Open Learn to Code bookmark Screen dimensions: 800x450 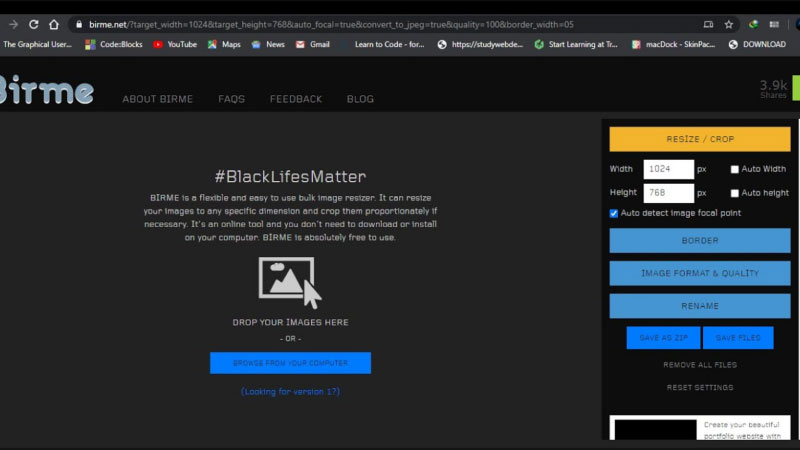tap(389, 44)
